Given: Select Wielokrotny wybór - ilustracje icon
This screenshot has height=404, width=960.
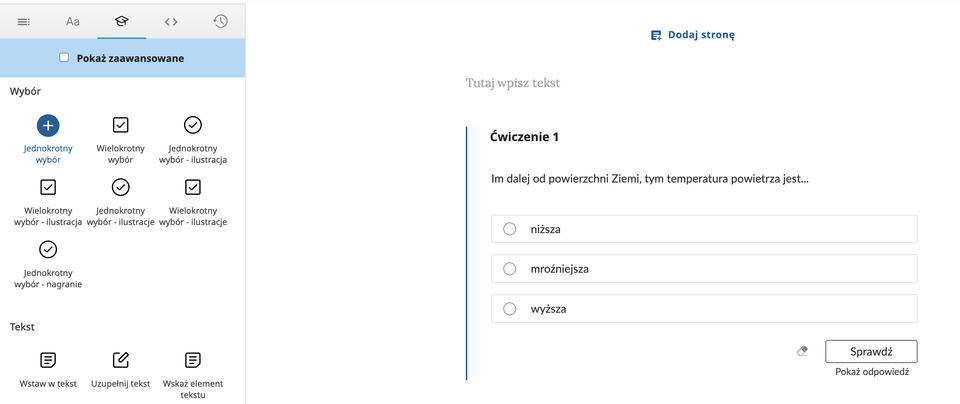Looking at the screenshot, I should point(193,187).
